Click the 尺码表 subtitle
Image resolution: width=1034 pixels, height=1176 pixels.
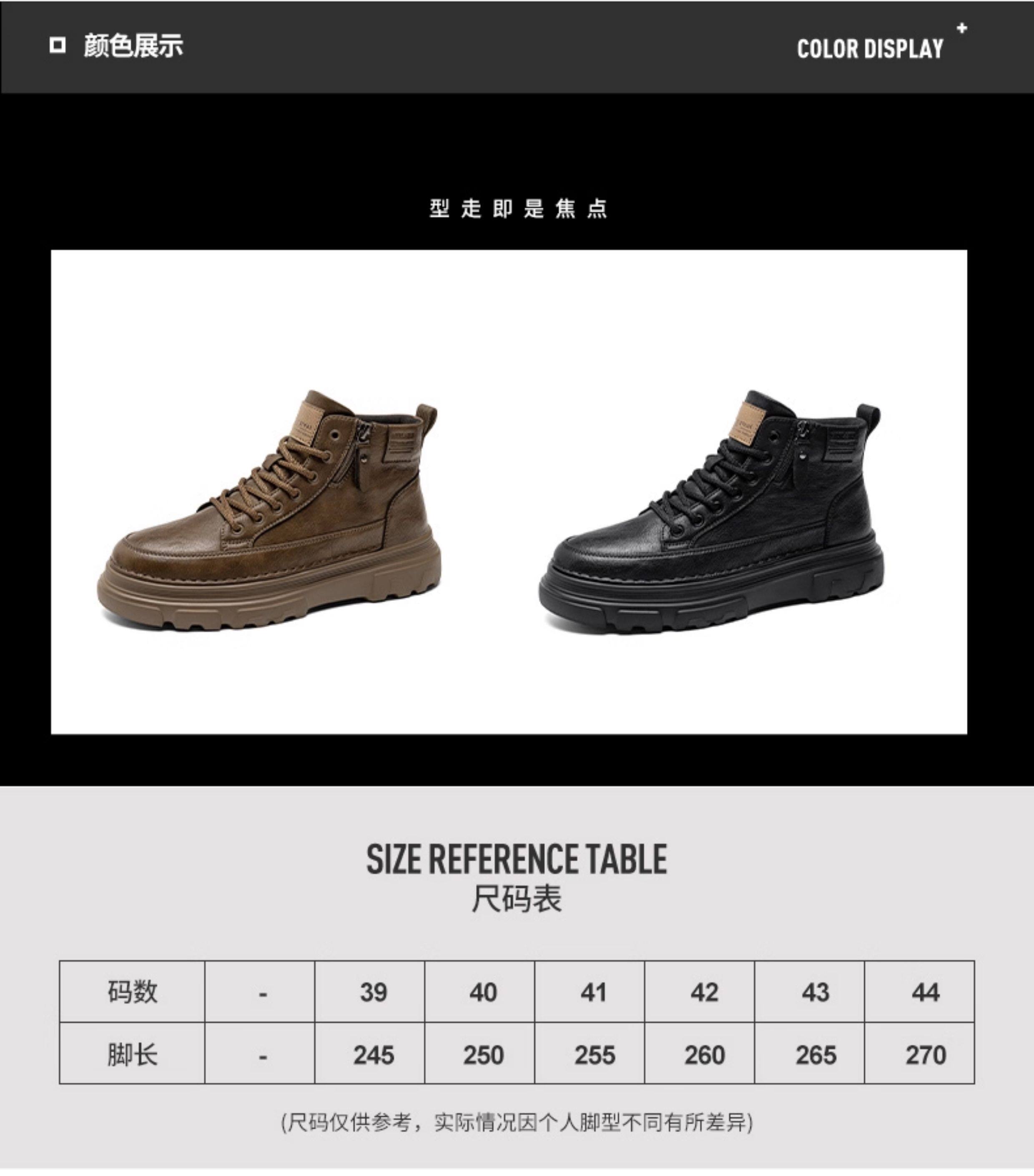pyautogui.click(x=517, y=899)
